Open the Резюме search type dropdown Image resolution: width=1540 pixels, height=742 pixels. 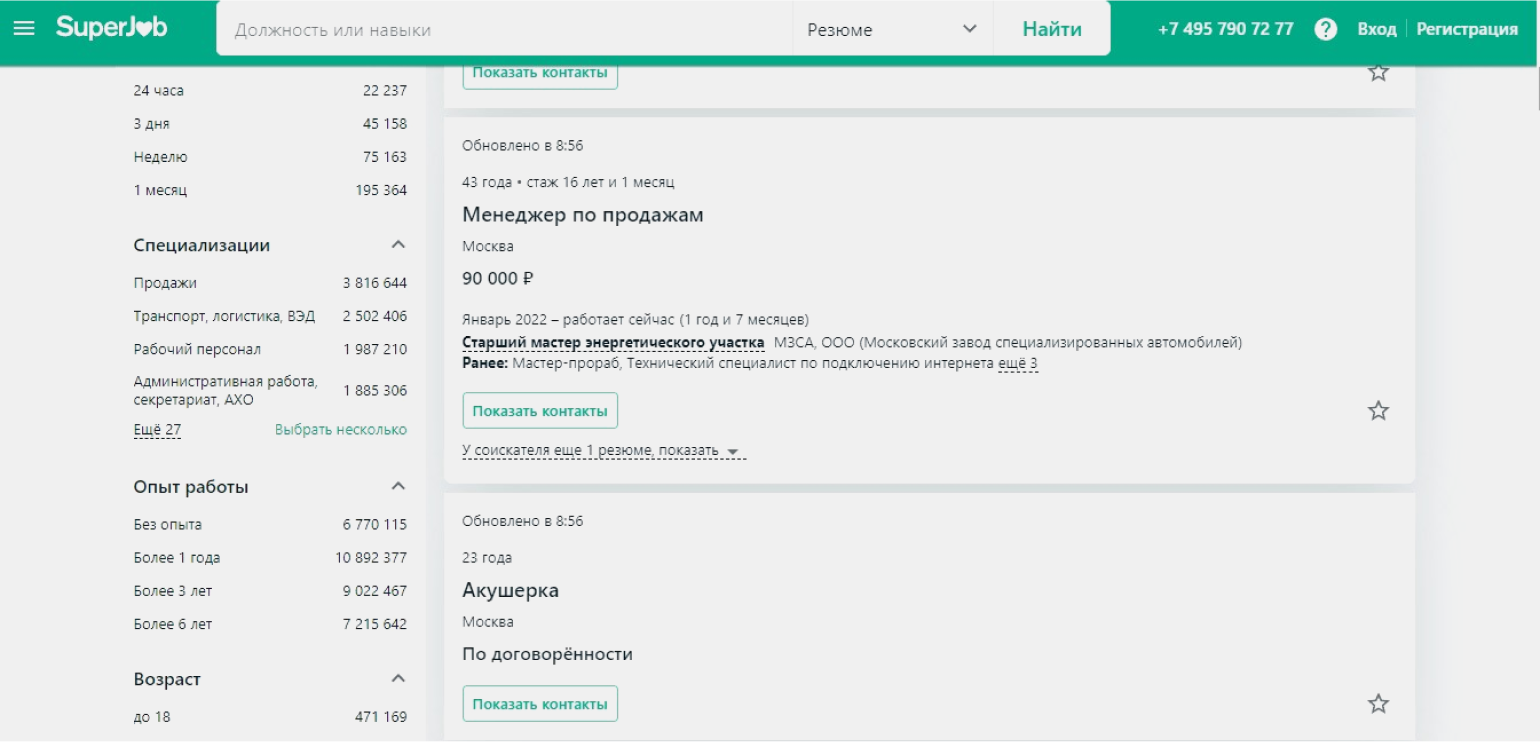892,30
